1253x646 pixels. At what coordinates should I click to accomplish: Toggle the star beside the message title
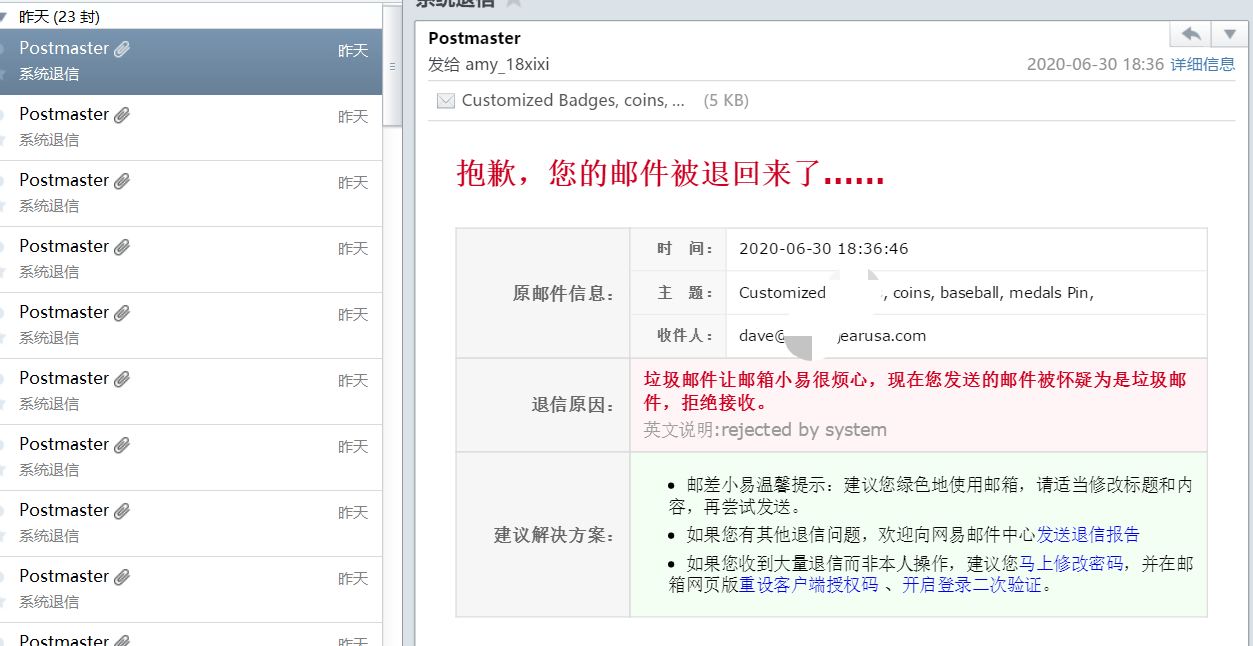[x=513, y=3]
